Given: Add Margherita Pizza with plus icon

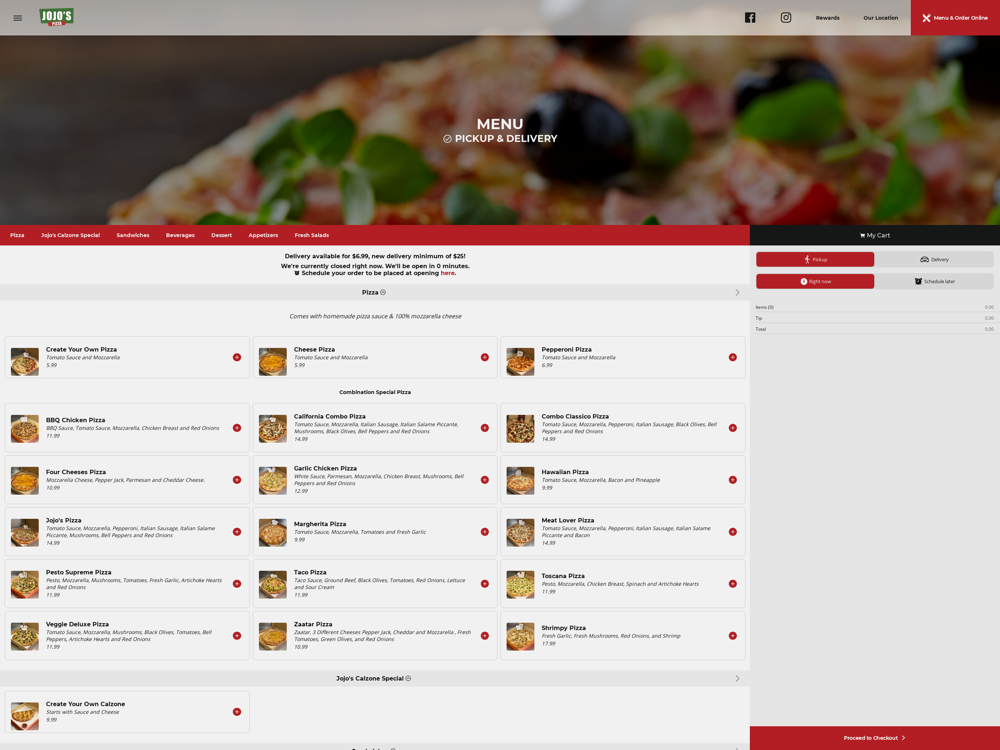Looking at the screenshot, I should coord(485,532).
